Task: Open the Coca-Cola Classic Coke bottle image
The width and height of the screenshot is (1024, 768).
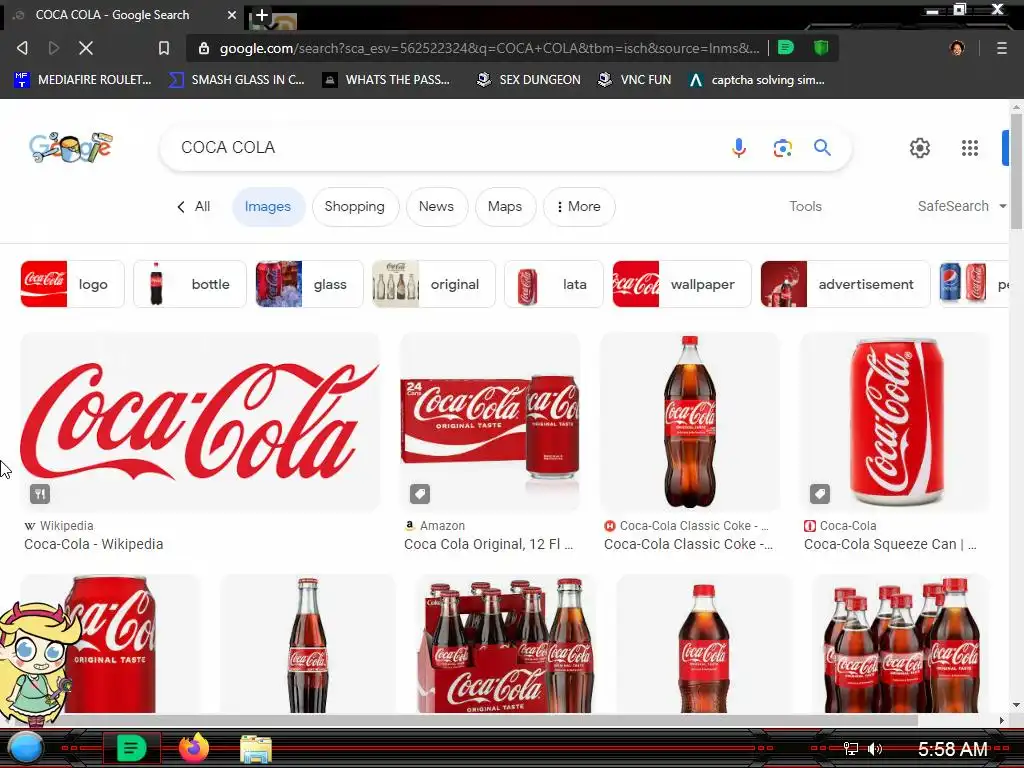Action: pos(690,422)
